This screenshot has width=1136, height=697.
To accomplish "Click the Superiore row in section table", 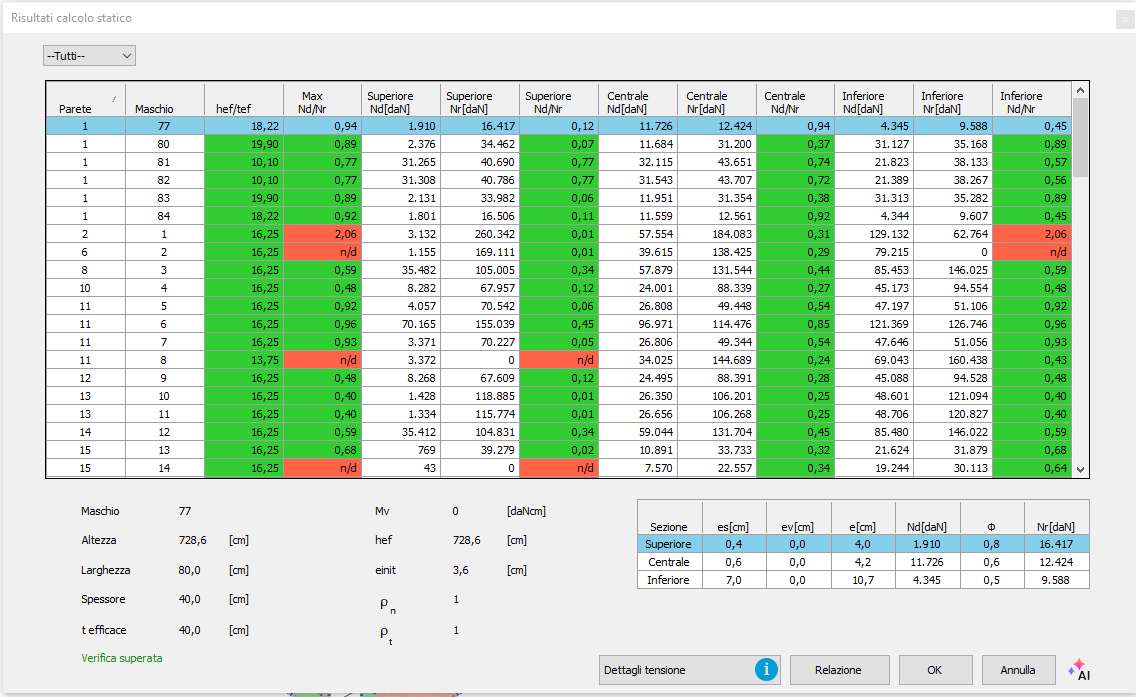I will (669, 544).
